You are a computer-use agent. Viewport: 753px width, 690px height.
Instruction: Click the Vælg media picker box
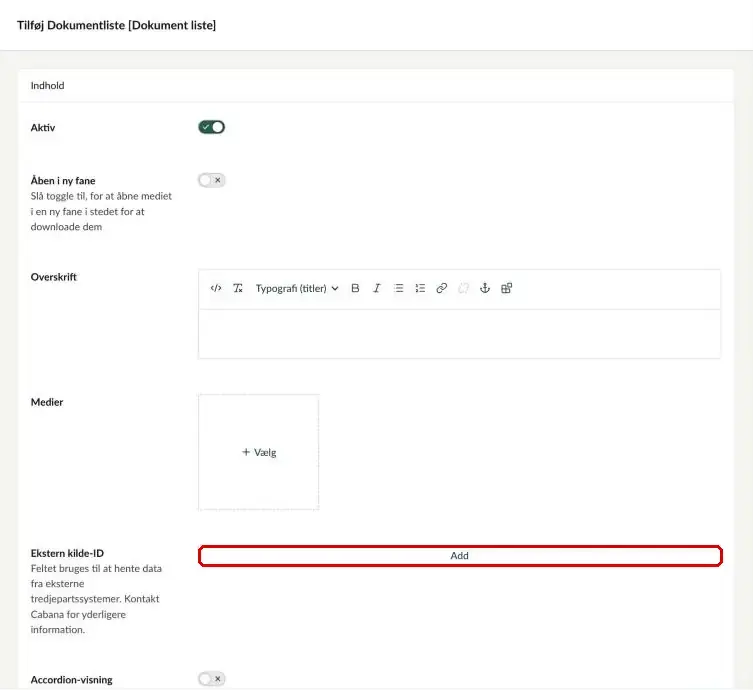pyautogui.click(x=259, y=452)
